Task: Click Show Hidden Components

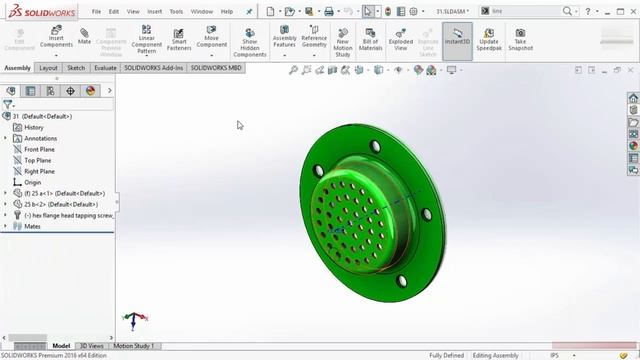Action: [x=250, y=42]
